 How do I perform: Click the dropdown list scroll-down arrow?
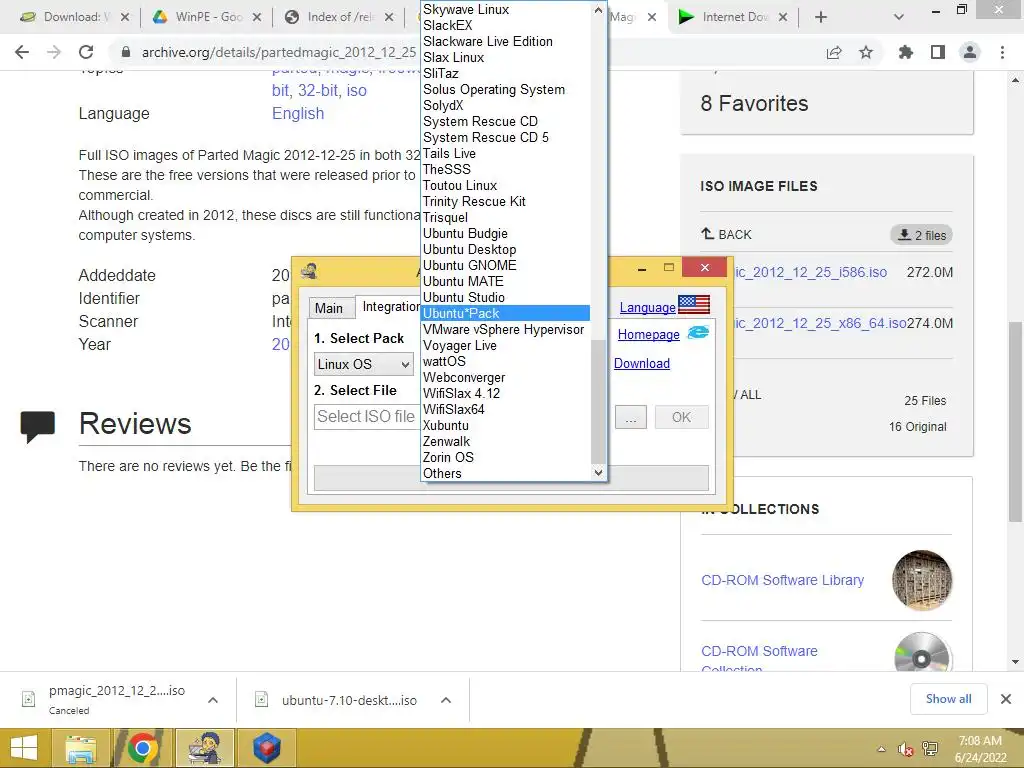point(598,473)
